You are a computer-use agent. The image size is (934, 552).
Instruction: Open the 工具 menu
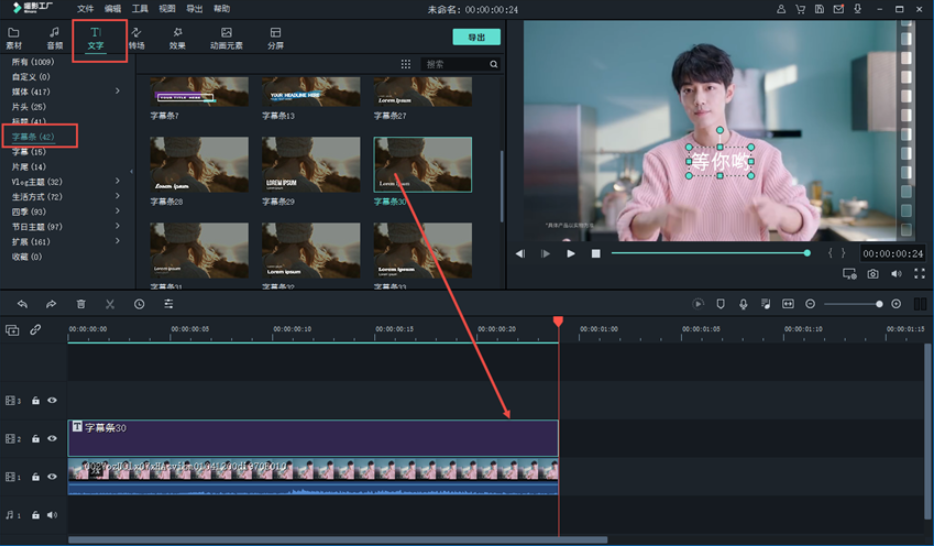(140, 9)
